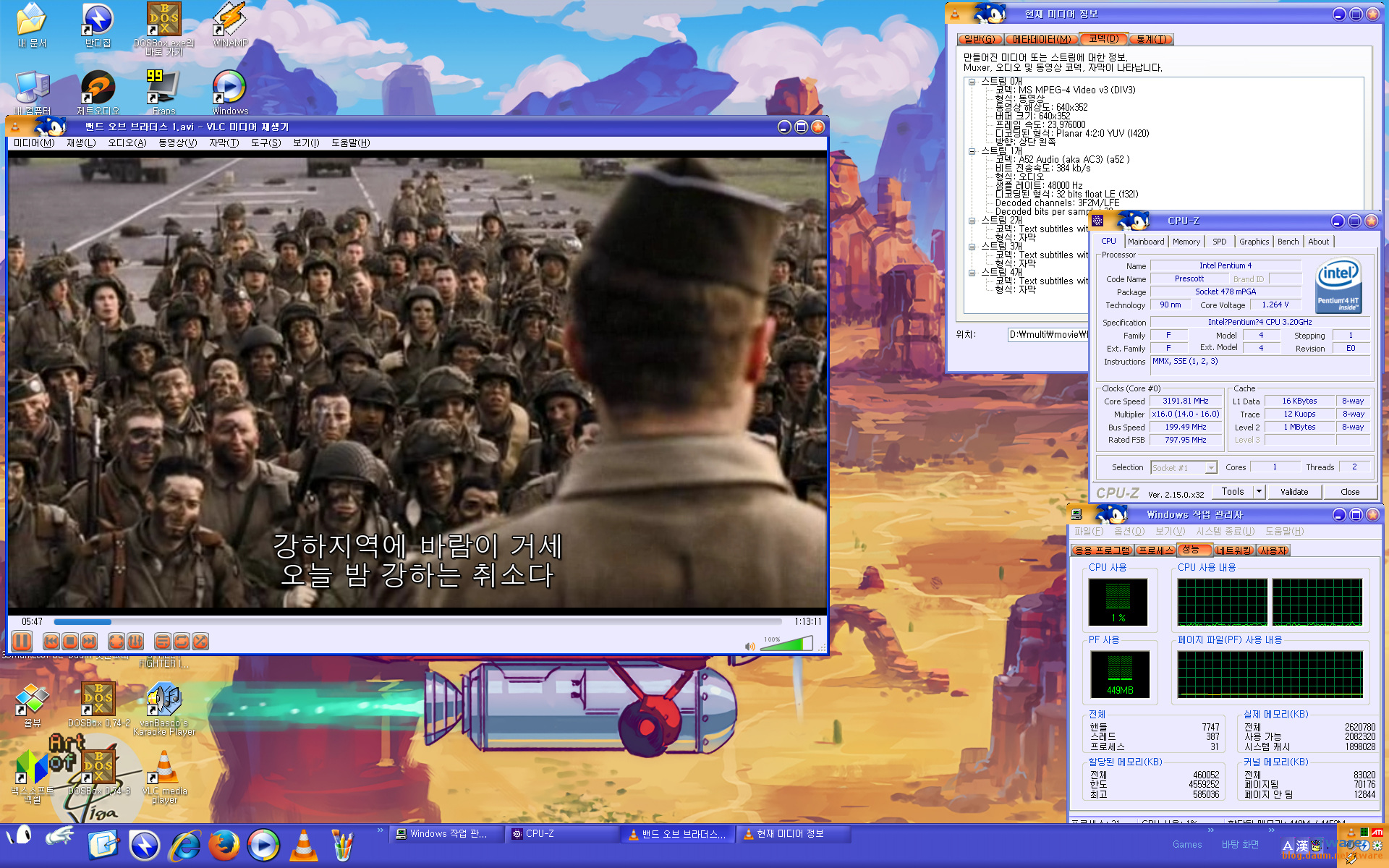
Task: Launch VLC cone icon in quick launch
Action: tap(303, 845)
